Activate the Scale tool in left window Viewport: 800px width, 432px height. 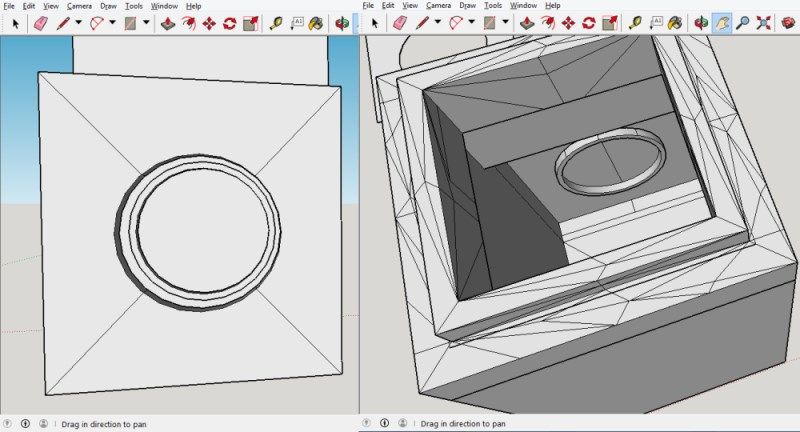(251, 23)
